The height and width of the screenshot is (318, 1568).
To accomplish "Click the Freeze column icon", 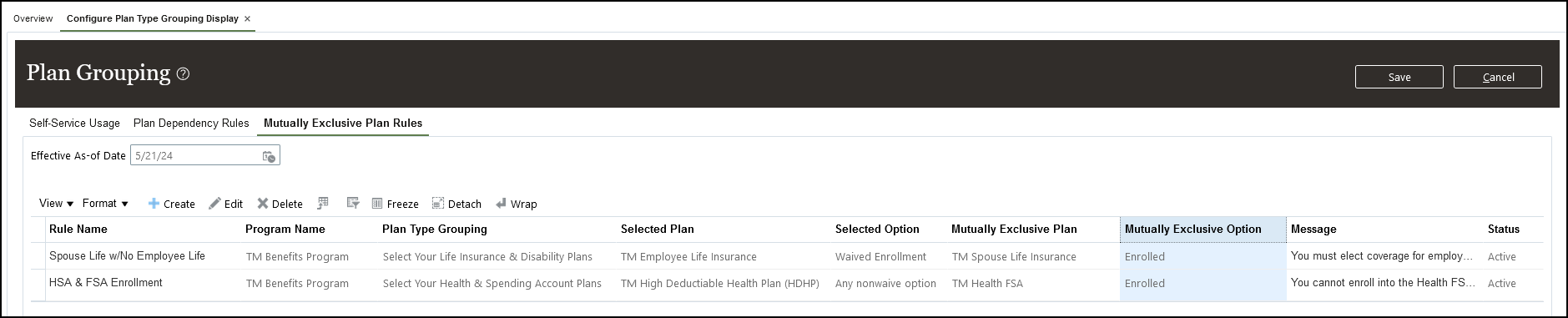I will 377,204.
